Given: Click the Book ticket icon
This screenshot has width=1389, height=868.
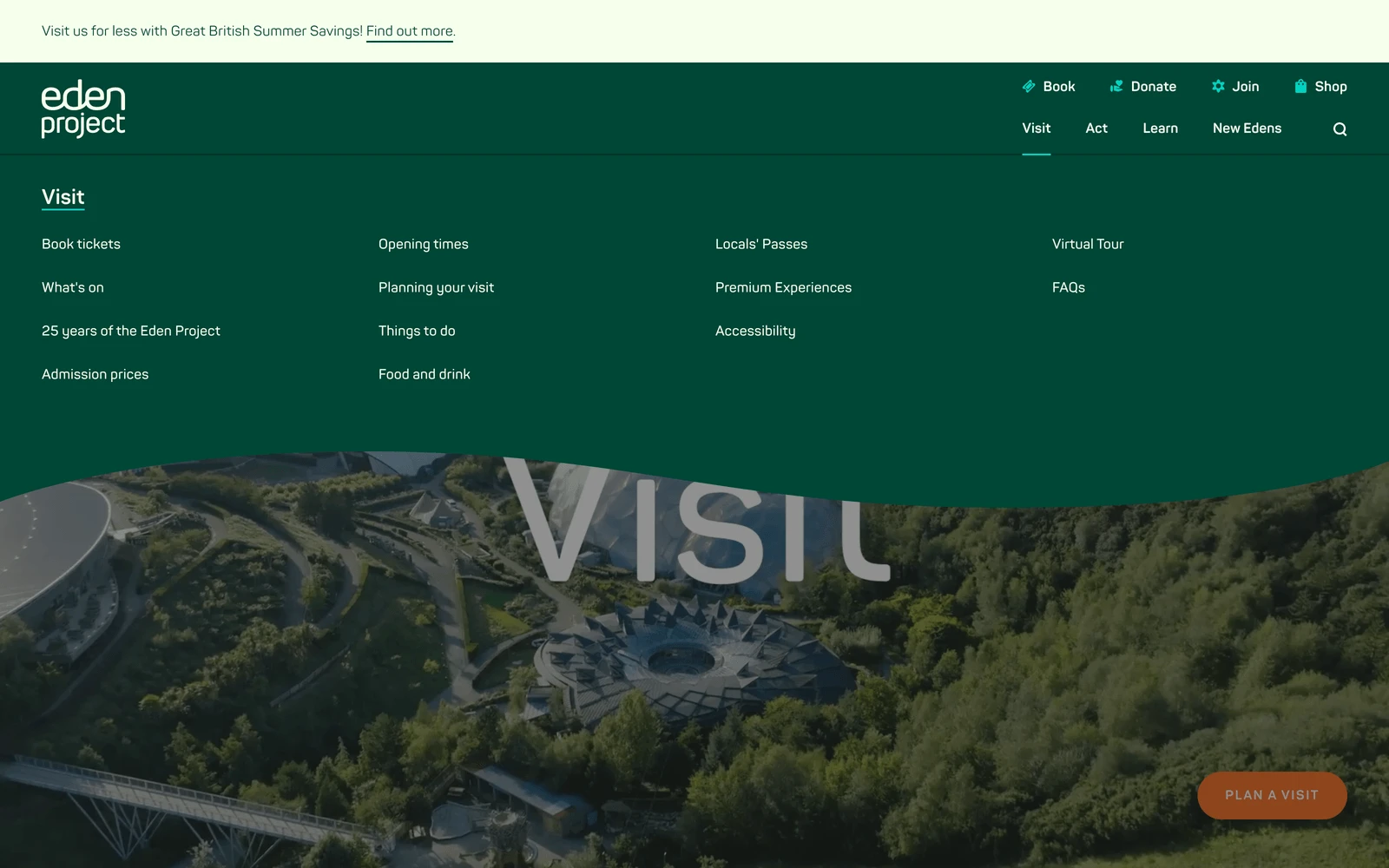Looking at the screenshot, I should click(x=1029, y=86).
